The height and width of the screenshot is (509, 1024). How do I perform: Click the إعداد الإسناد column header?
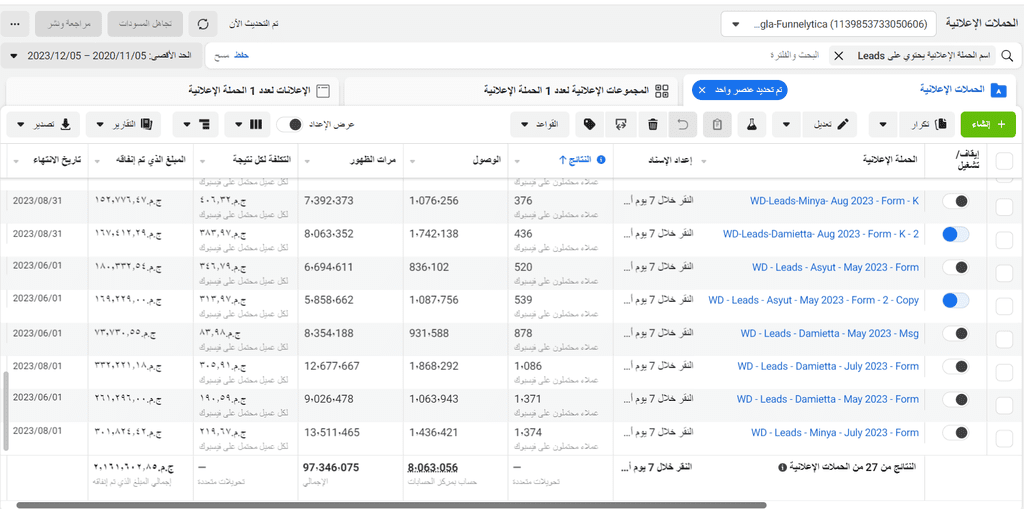point(672,160)
